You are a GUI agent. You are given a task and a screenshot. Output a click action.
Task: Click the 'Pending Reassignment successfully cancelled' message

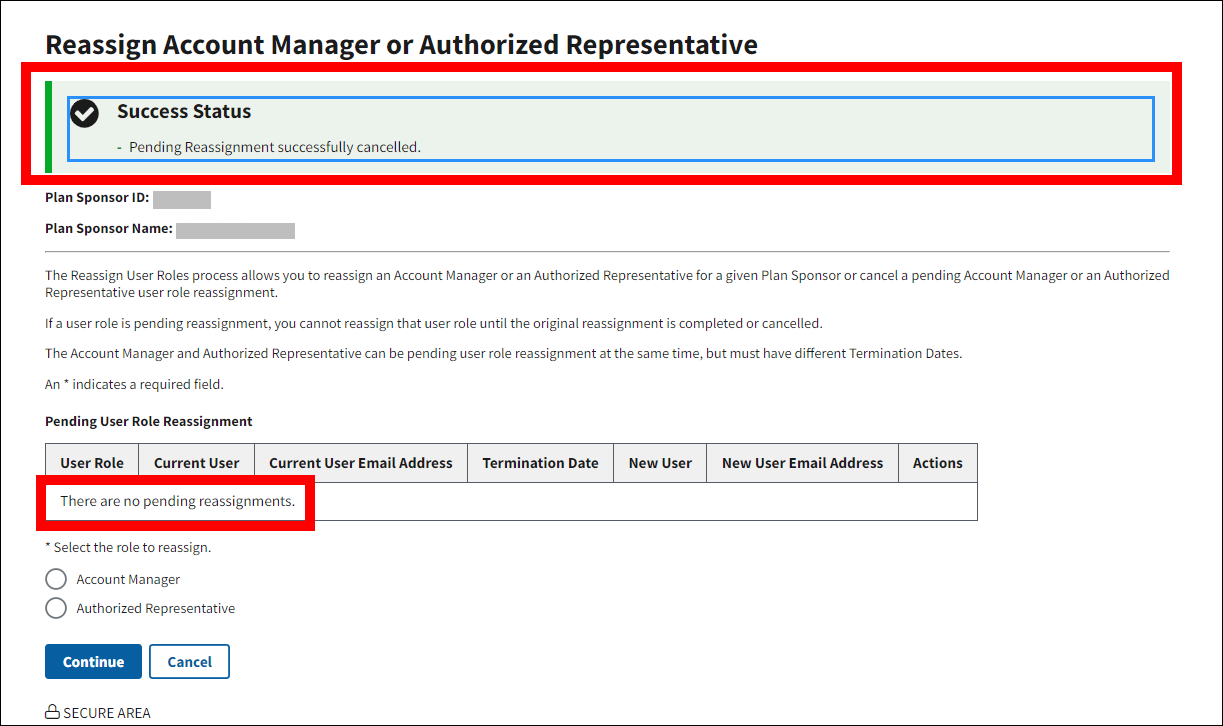275,147
